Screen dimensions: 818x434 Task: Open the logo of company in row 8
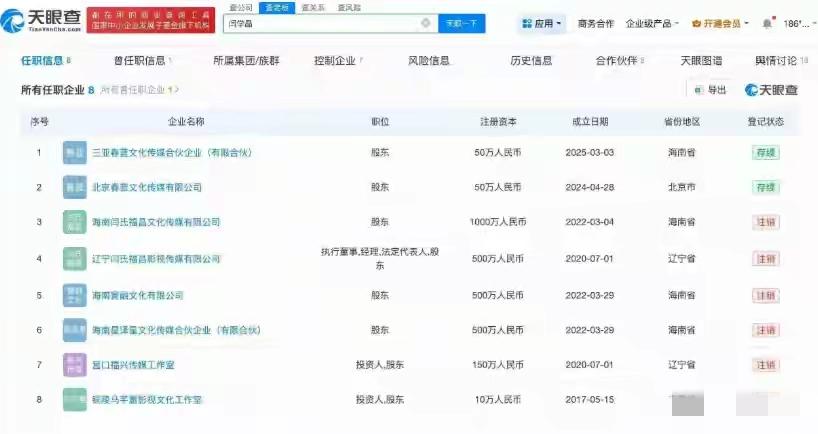tap(75, 400)
